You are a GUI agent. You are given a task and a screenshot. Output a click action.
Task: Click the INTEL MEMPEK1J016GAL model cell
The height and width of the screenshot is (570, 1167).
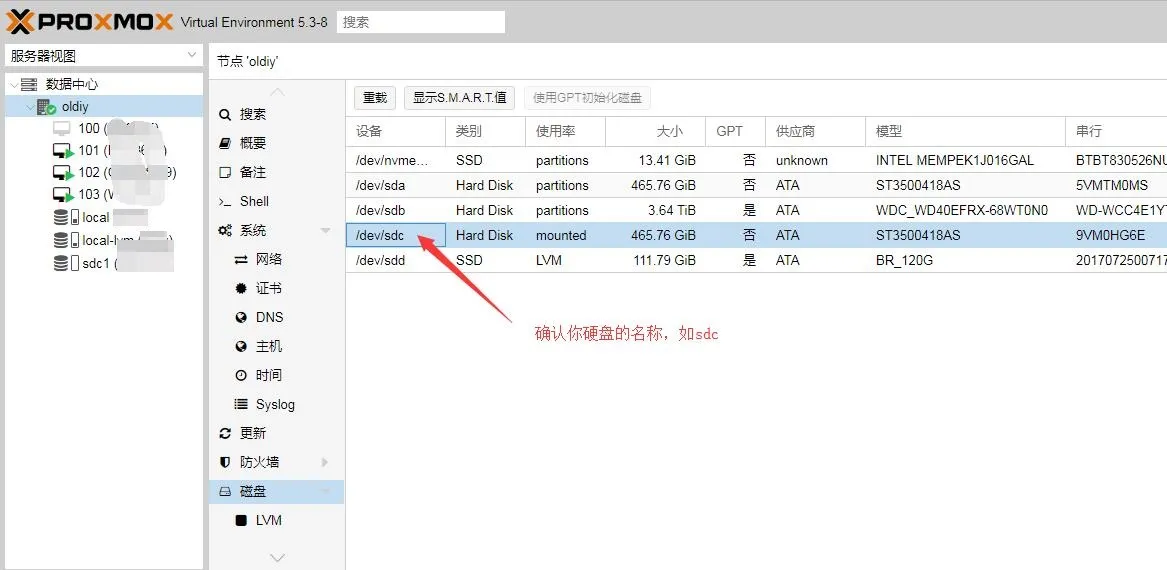tap(965, 160)
